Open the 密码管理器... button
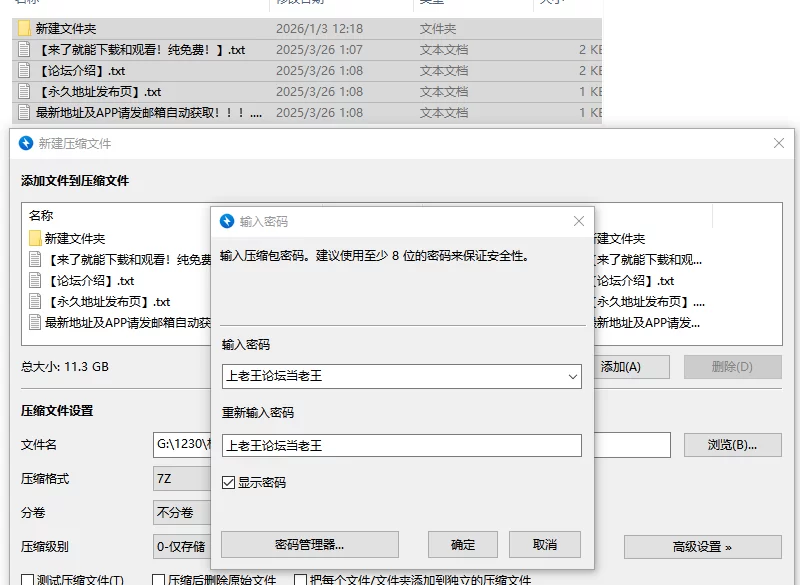 click(x=309, y=545)
